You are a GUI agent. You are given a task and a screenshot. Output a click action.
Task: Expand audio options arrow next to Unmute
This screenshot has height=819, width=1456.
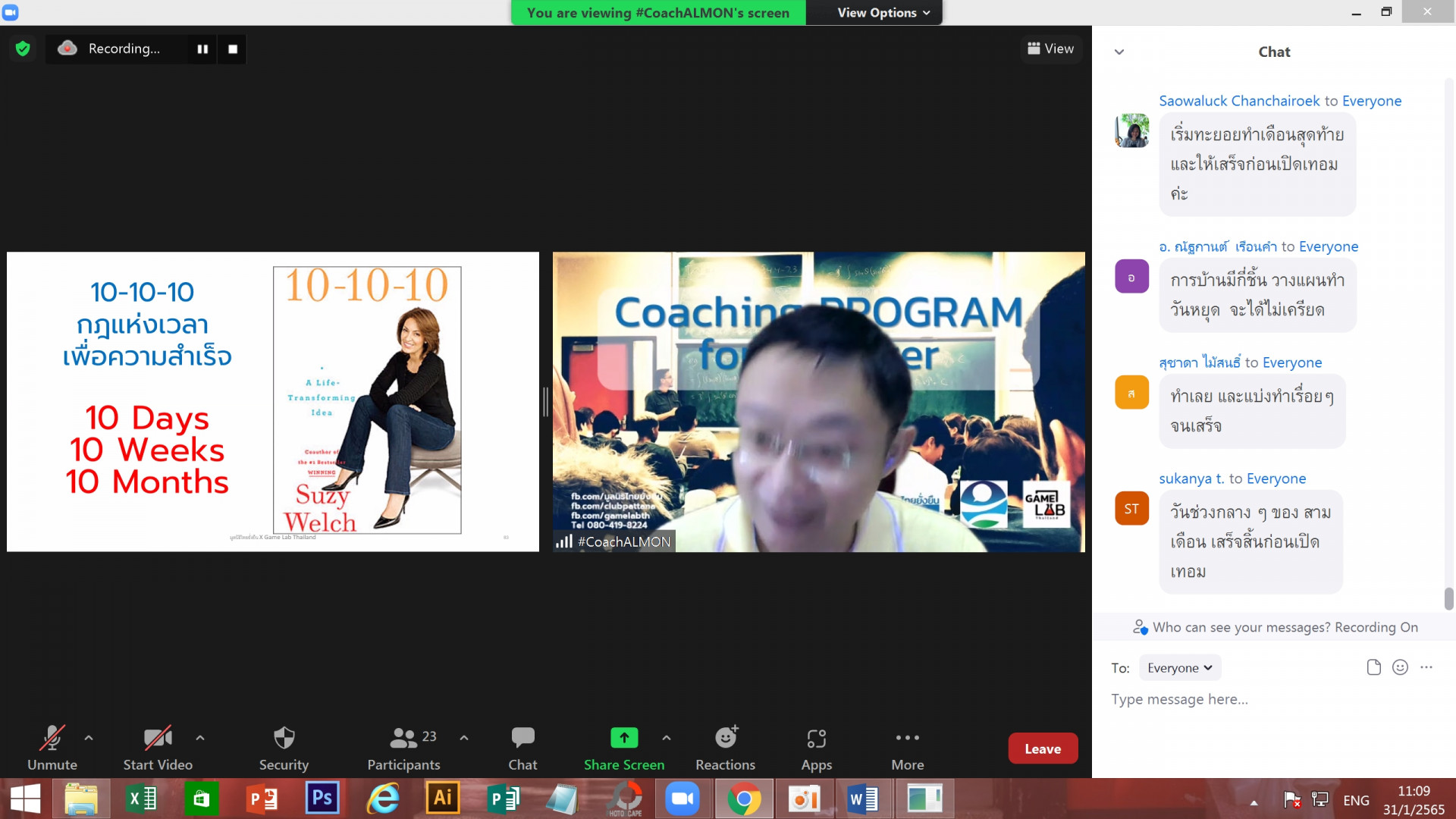tap(89, 737)
